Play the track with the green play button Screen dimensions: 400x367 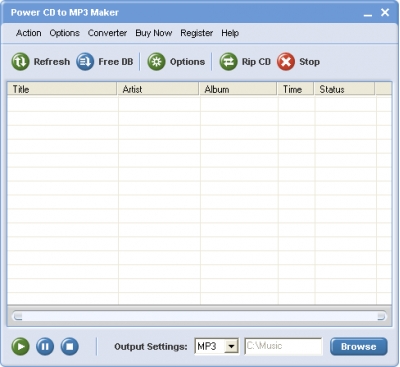(21, 346)
